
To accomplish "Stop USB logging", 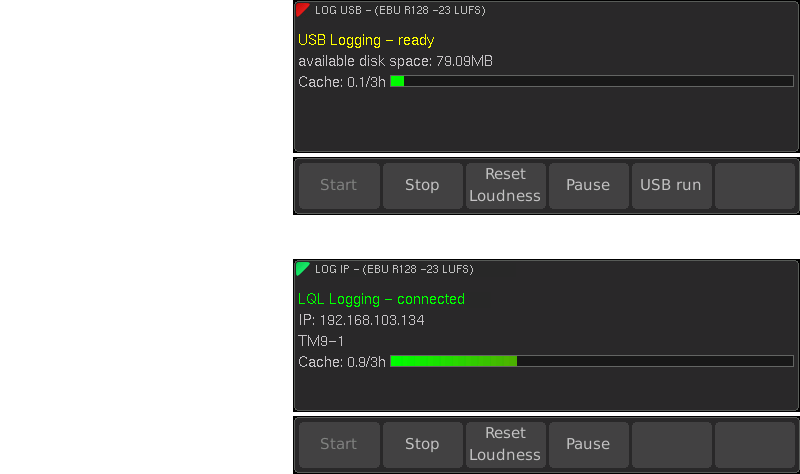I will pos(422,186).
